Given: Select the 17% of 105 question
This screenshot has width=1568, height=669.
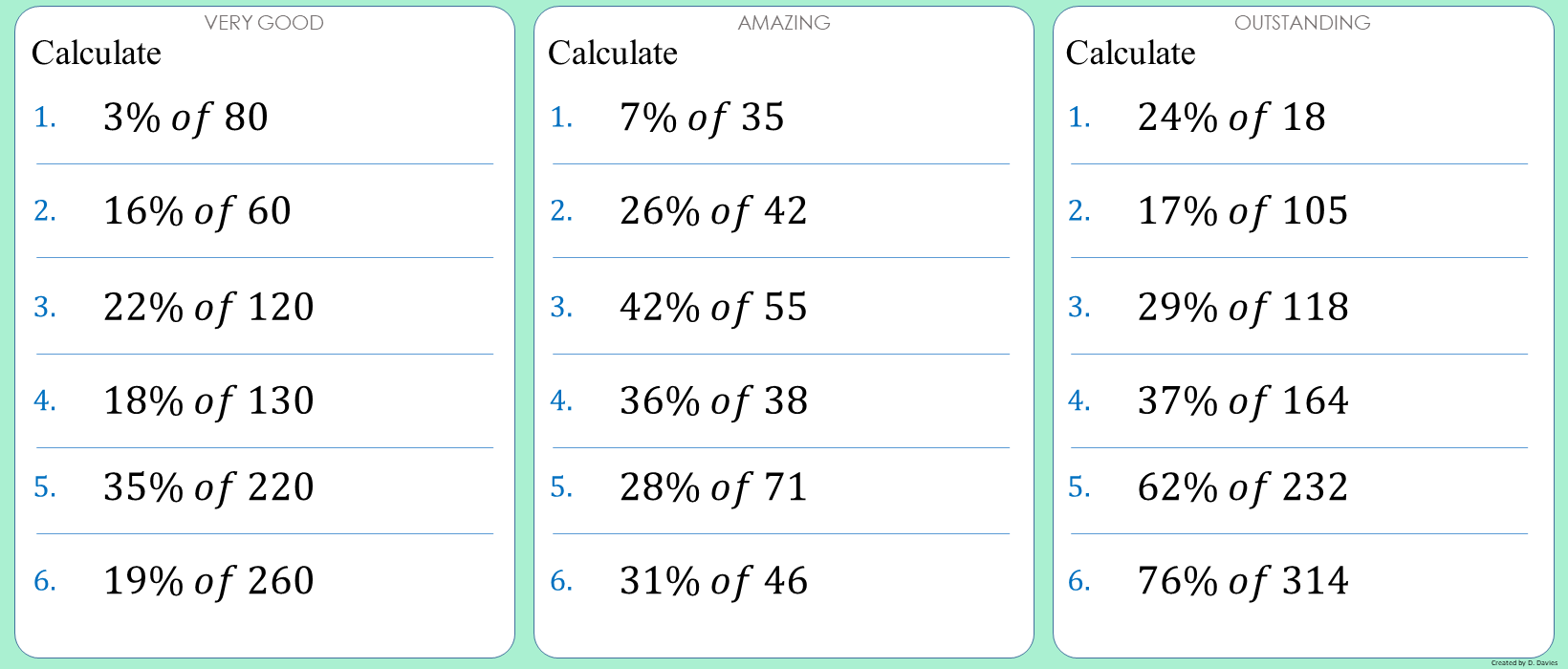Looking at the screenshot, I should [1243, 211].
